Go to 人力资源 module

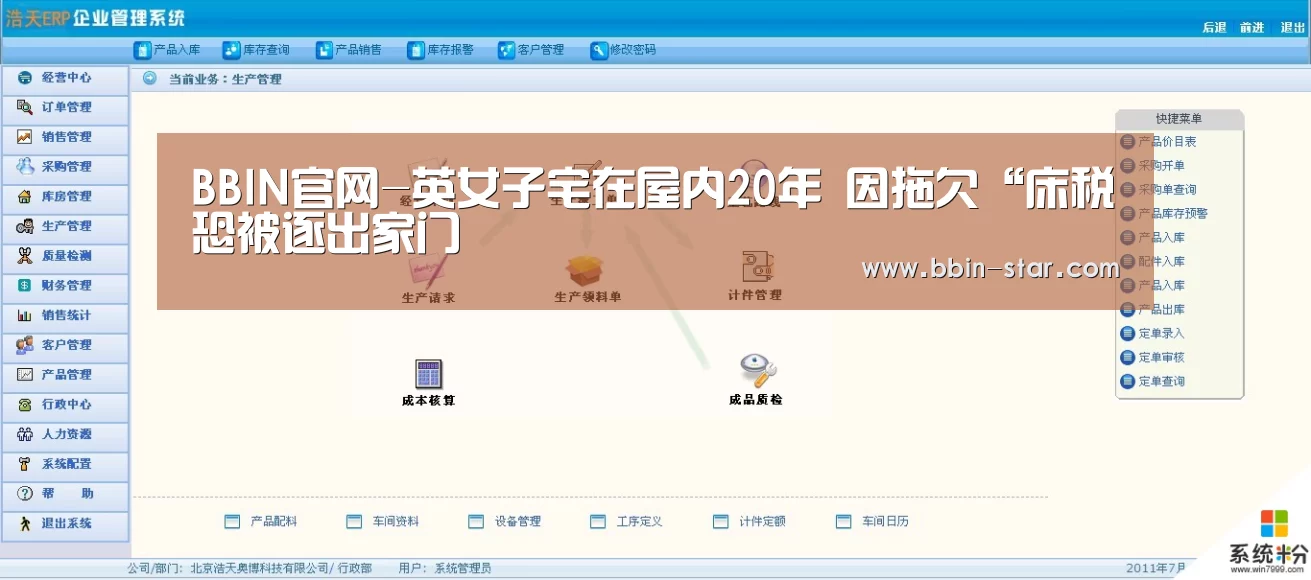(x=65, y=435)
